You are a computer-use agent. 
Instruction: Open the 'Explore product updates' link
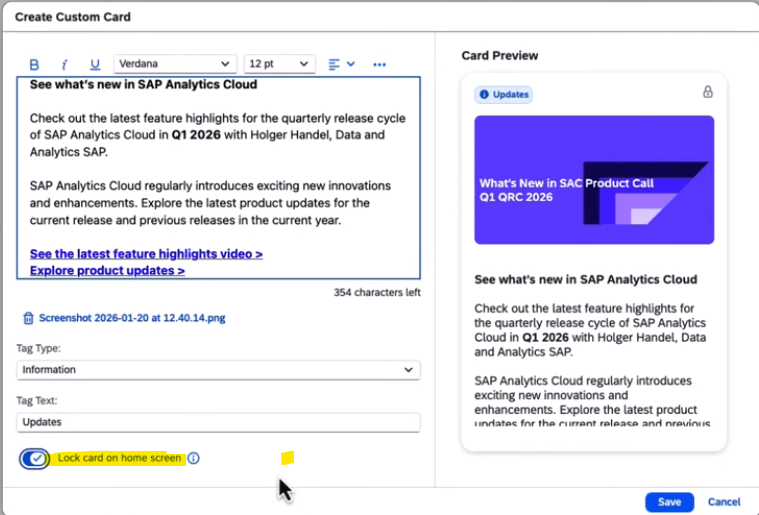(107, 270)
